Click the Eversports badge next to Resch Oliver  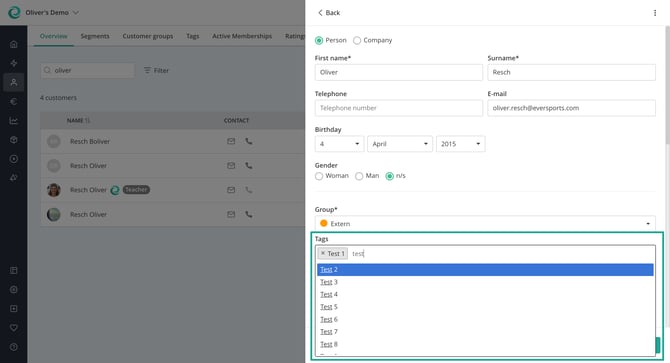[x=115, y=190]
